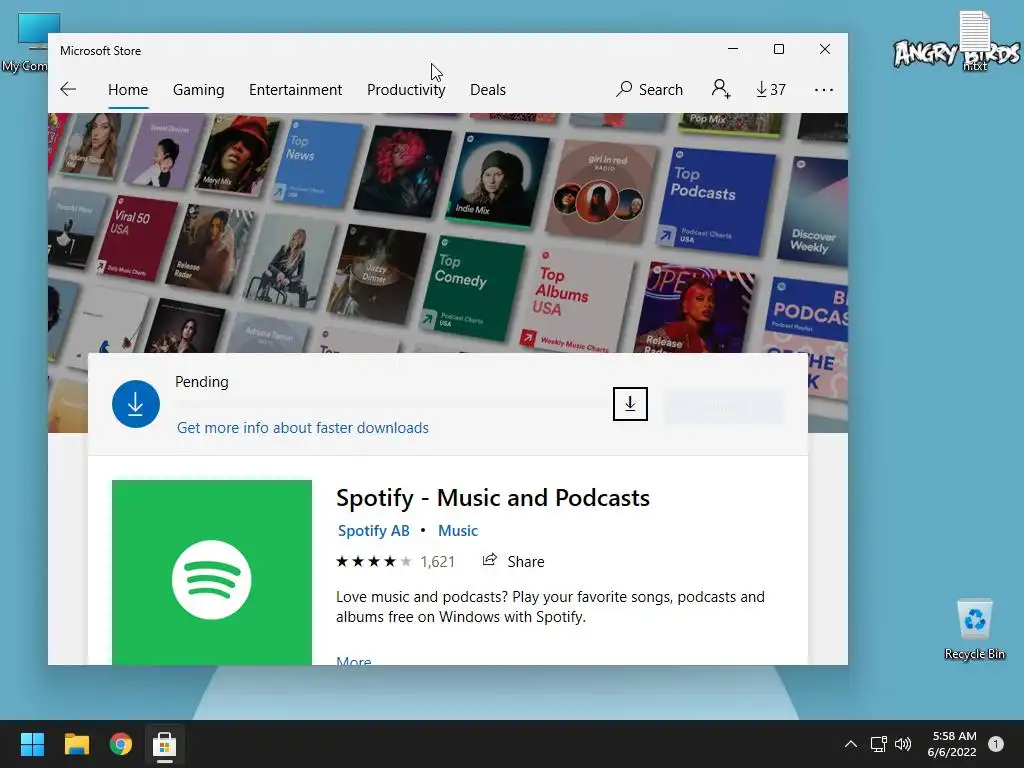Switch to the Gaming tab
This screenshot has height=768, width=1024.
(x=199, y=89)
